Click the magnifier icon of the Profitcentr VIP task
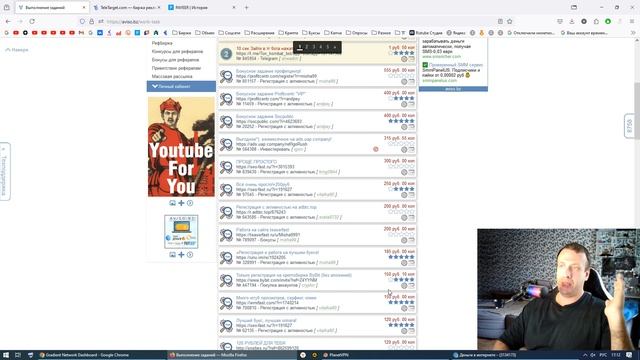Screen dimensions: 640x360 click(226, 99)
